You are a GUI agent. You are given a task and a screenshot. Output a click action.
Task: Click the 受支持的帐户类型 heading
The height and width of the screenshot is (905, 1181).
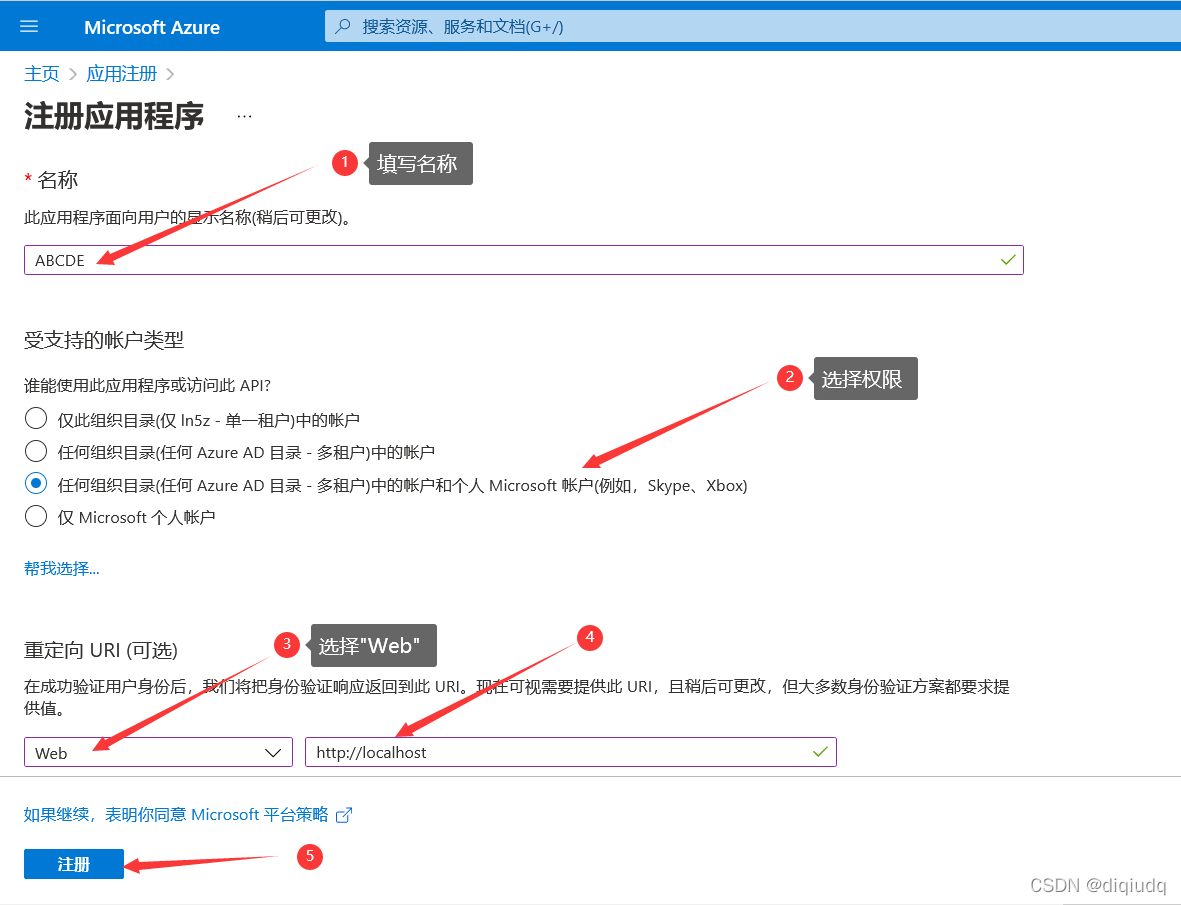104,340
